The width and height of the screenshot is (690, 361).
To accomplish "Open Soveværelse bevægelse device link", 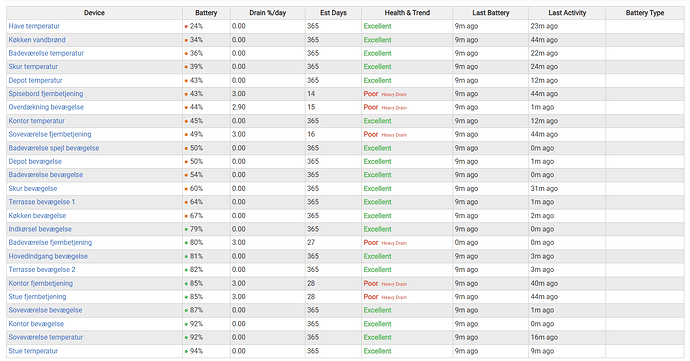I will 45,310.
